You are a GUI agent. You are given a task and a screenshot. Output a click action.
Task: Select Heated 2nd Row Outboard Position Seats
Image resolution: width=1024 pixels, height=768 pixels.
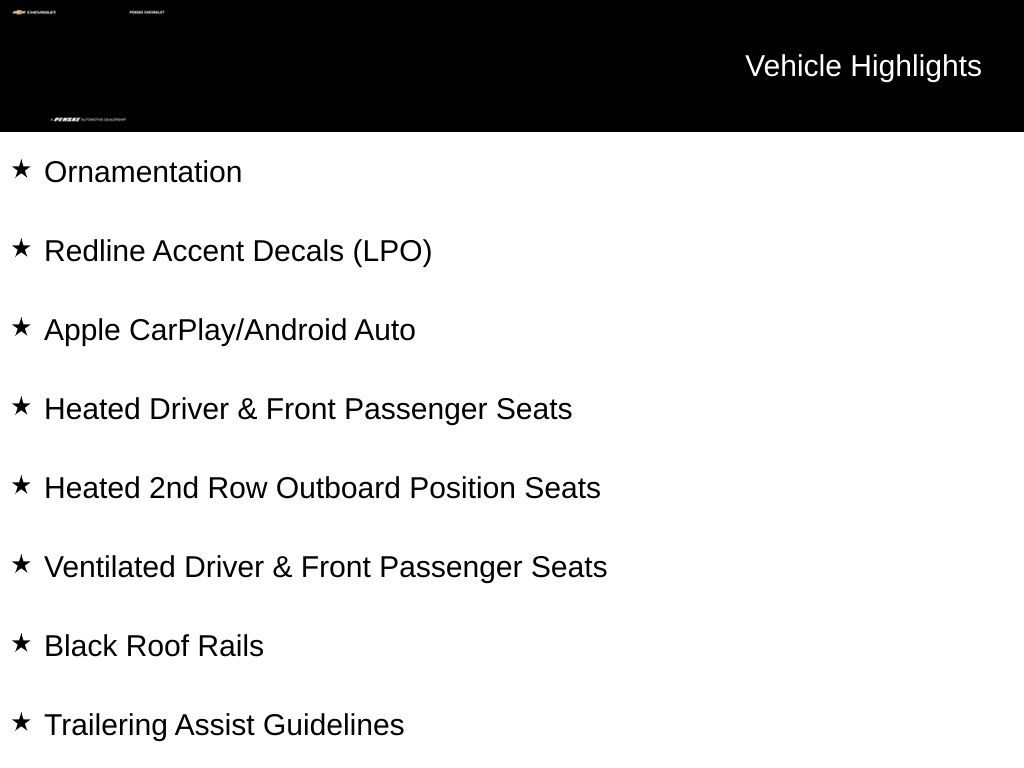click(x=323, y=488)
